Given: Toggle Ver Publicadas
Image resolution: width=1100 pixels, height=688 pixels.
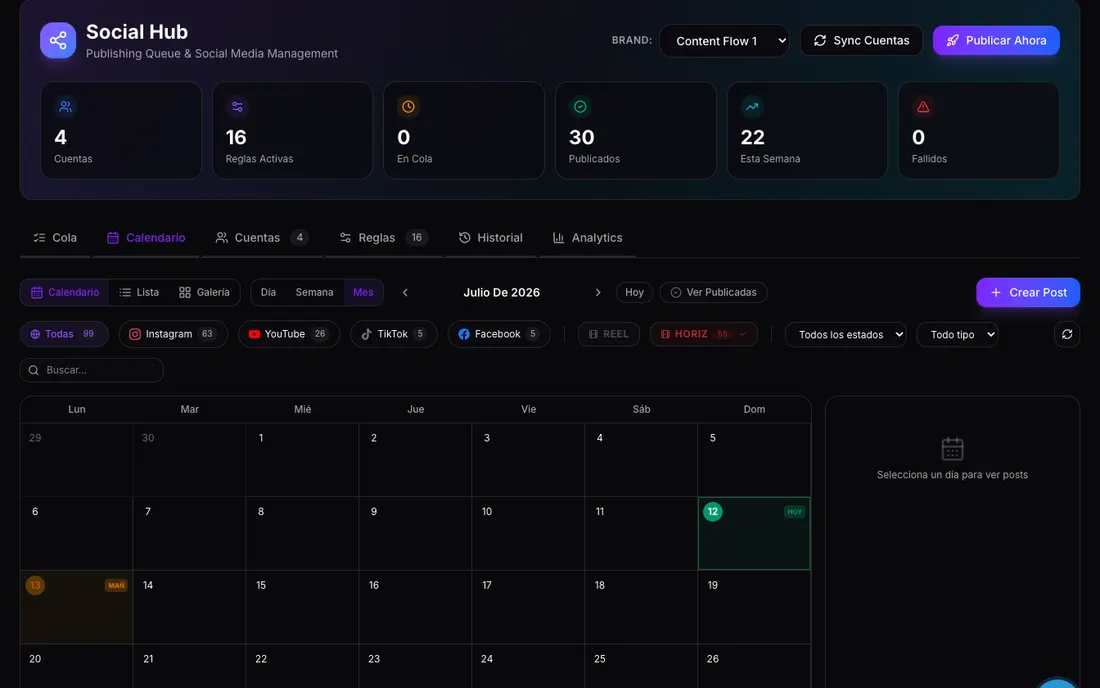Looking at the screenshot, I should point(713,292).
